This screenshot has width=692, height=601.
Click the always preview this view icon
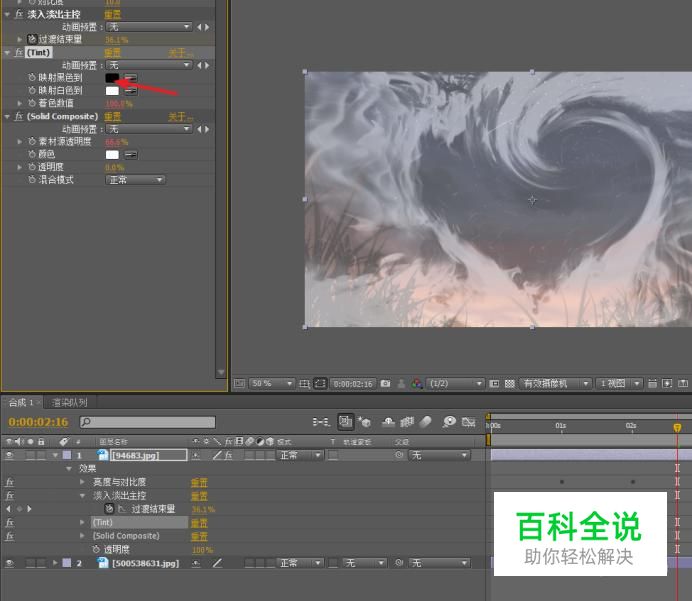tap(239, 383)
